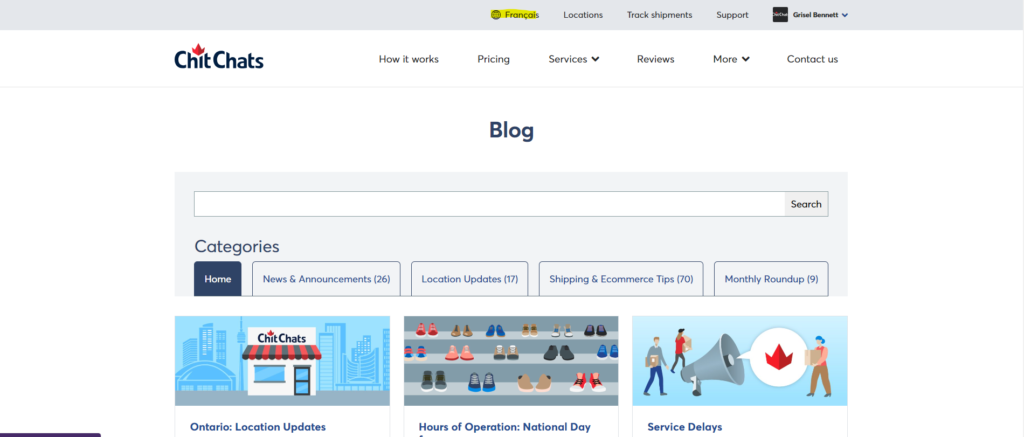Select the Home category tab
The width and height of the screenshot is (1024, 437).
(x=217, y=279)
